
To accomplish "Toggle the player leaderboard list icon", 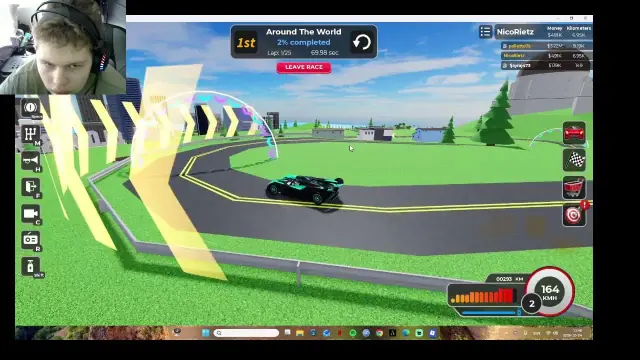I will pyautogui.click(x=485, y=32).
